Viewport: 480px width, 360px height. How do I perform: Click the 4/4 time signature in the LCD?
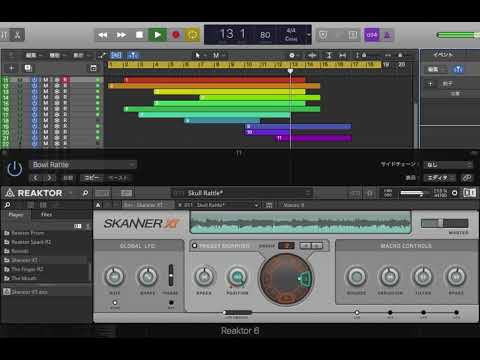[x=291, y=30]
